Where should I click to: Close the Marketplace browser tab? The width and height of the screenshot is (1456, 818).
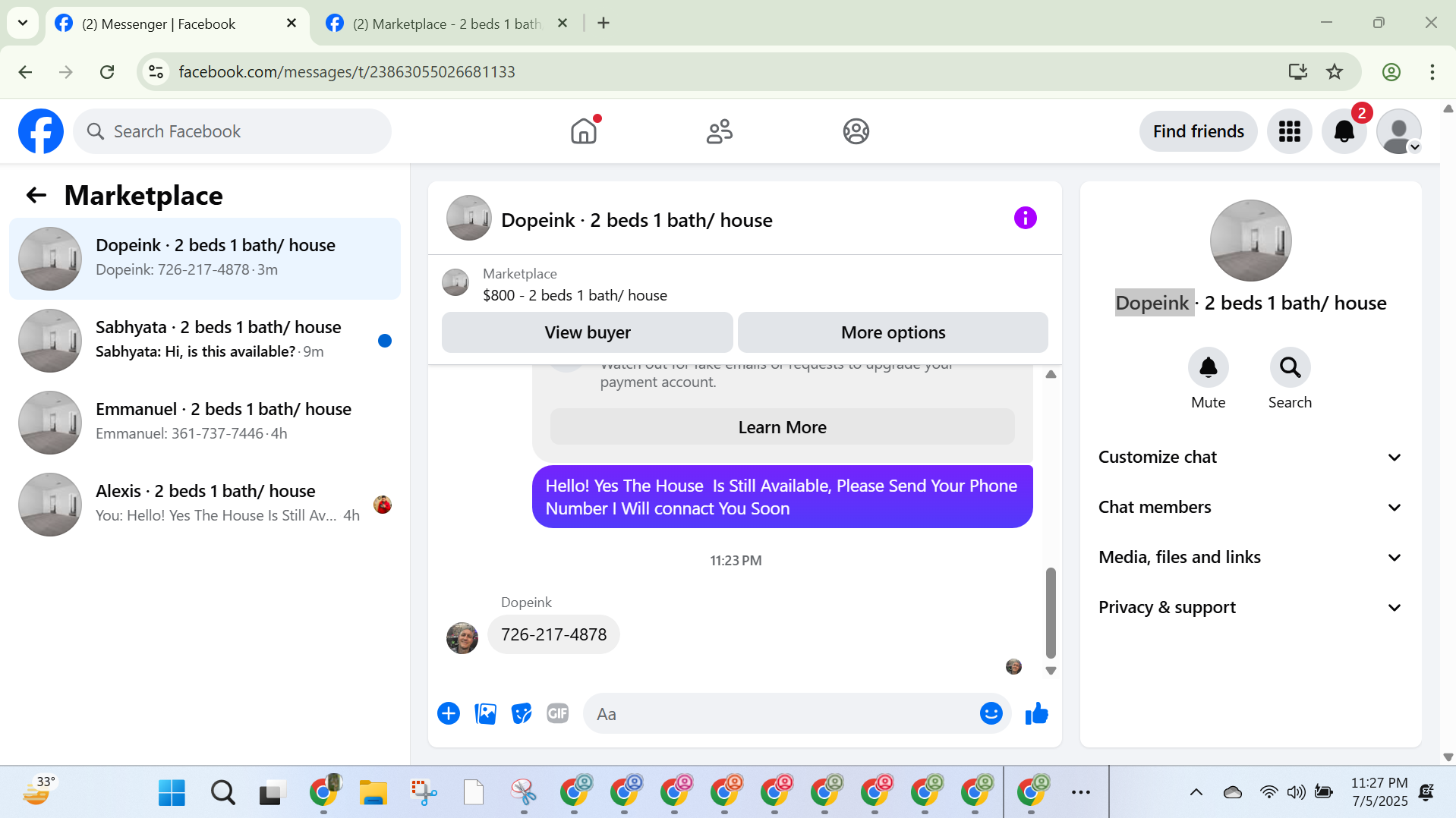pyautogui.click(x=563, y=24)
